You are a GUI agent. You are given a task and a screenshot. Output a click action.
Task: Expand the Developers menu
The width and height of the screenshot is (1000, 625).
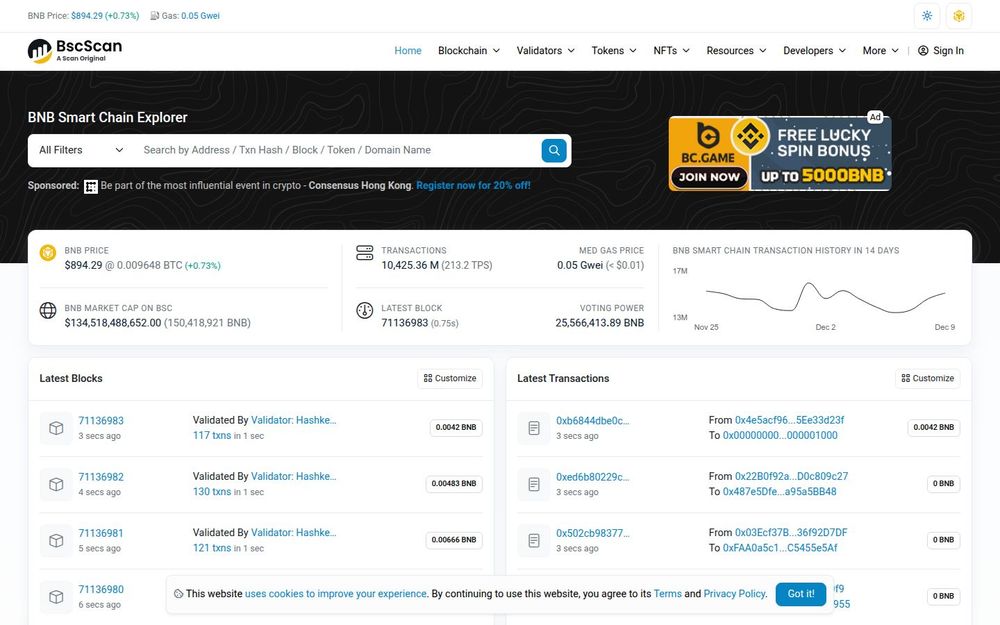[814, 50]
